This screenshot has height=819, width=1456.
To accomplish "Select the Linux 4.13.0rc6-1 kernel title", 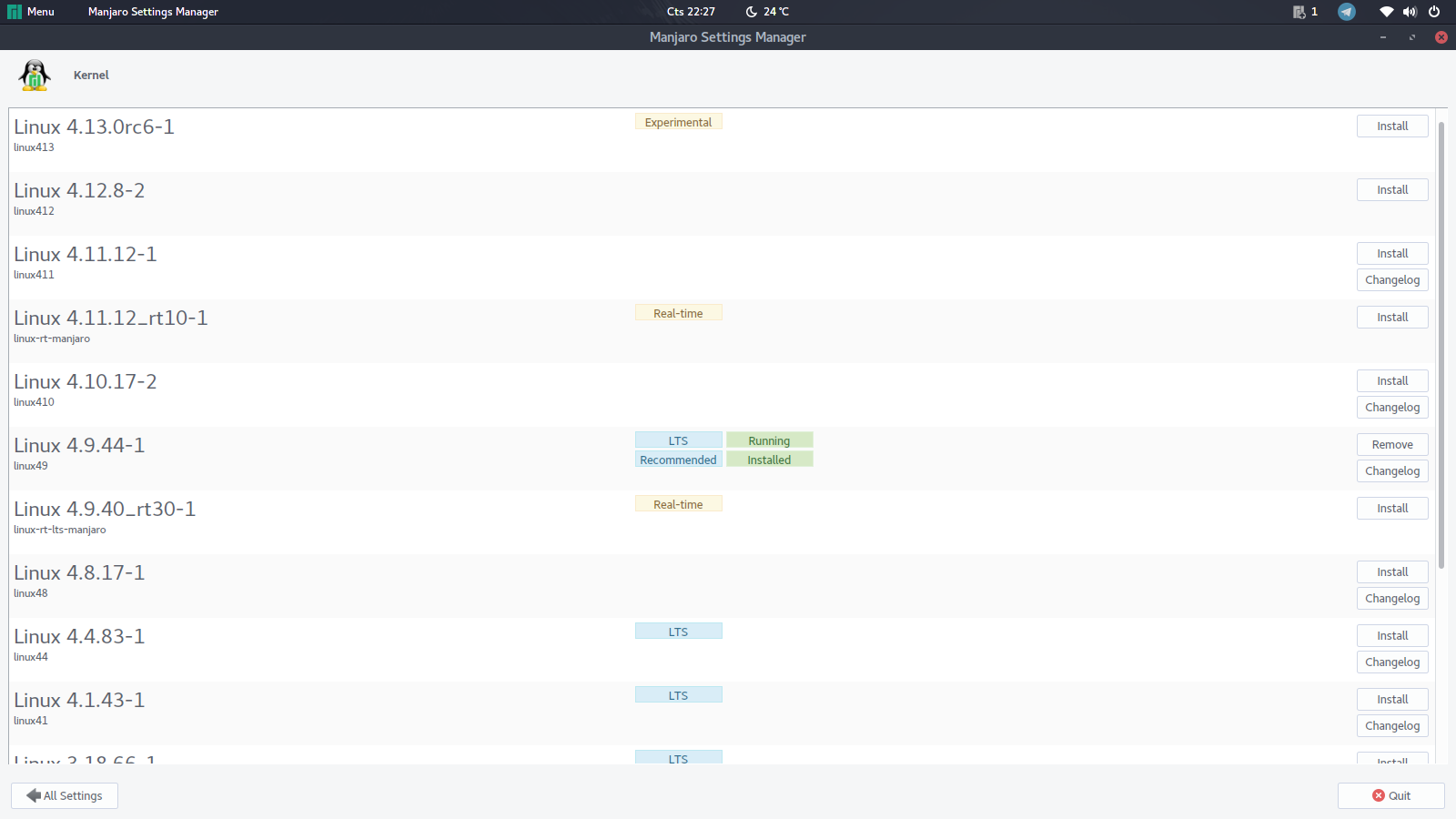I will (94, 127).
